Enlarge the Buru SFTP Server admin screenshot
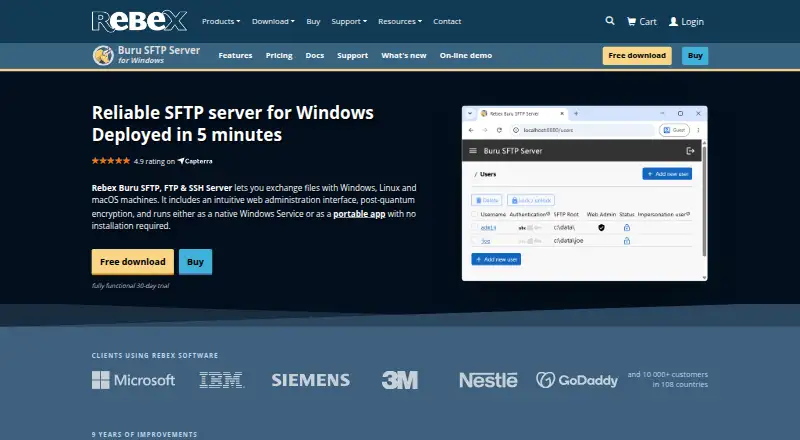Screen dimensions: 800x440 585,193
